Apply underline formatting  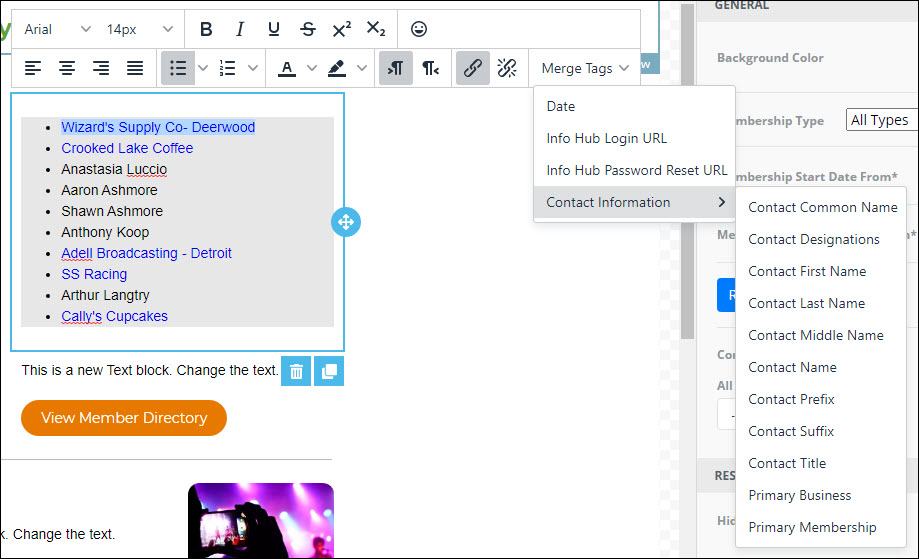pos(274,29)
